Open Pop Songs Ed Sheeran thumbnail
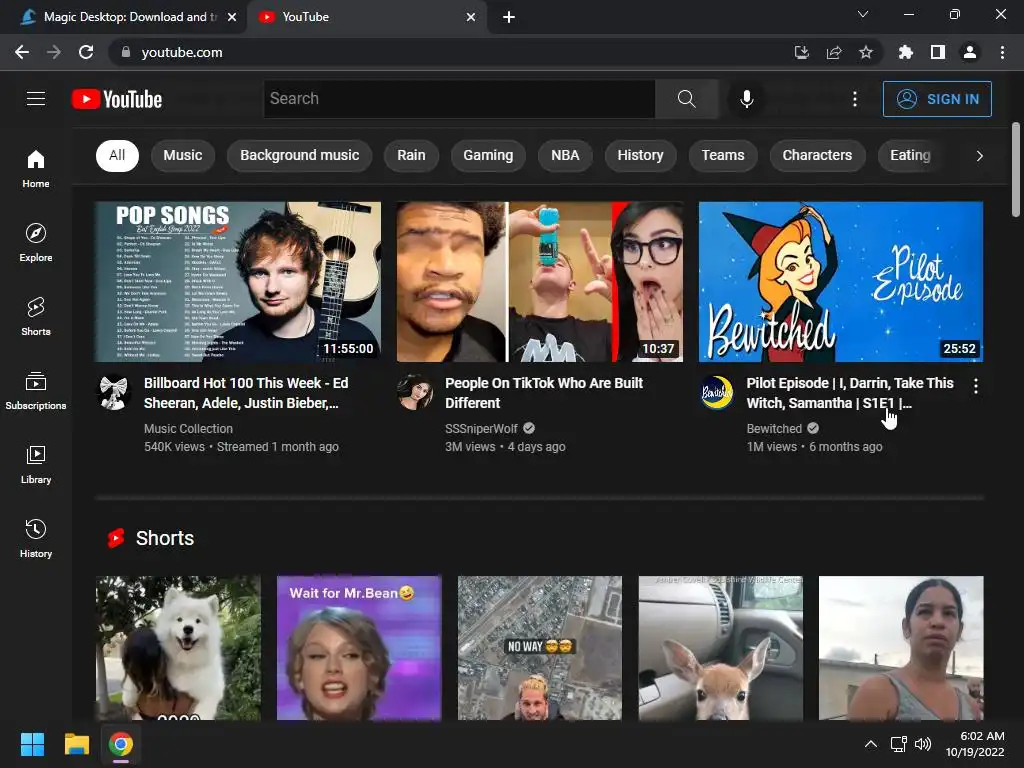Viewport: 1024px width, 768px height. click(238, 281)
